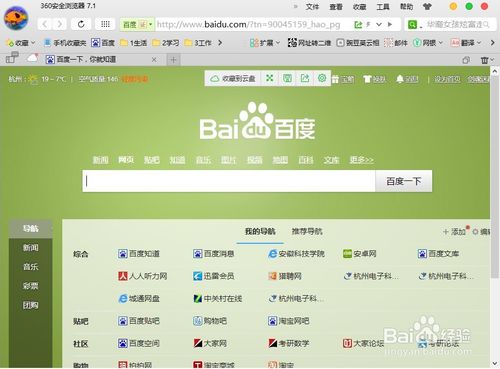The width and height of the screenshot is (500, 369).
Task: Open the 人人听力网 site link
Action: point(143,276)
